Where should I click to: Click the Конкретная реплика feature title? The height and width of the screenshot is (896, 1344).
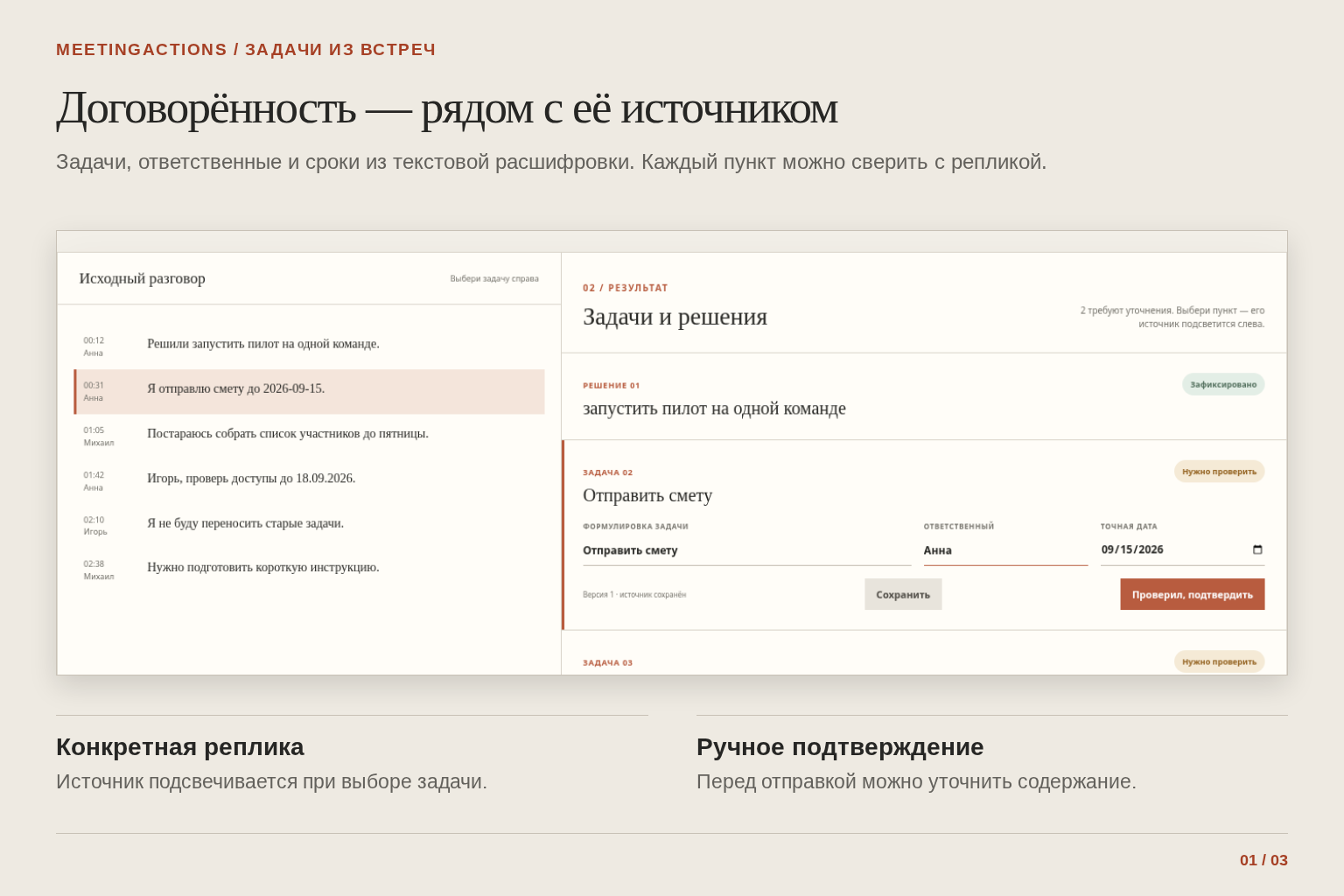180,747
